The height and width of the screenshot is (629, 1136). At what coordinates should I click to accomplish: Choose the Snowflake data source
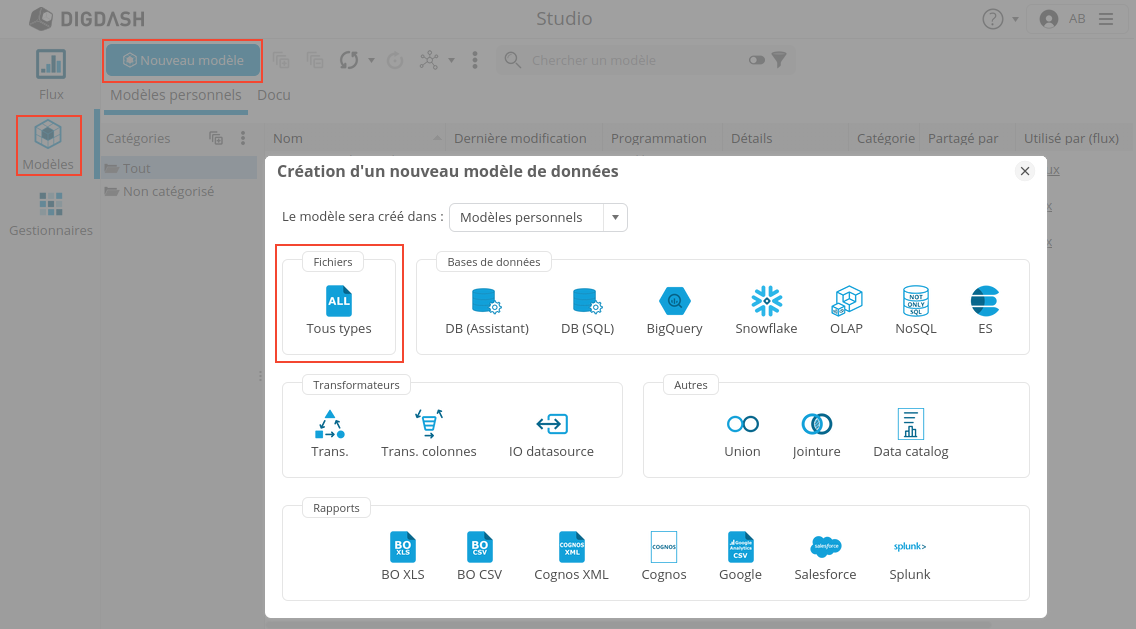coord(766,302)
